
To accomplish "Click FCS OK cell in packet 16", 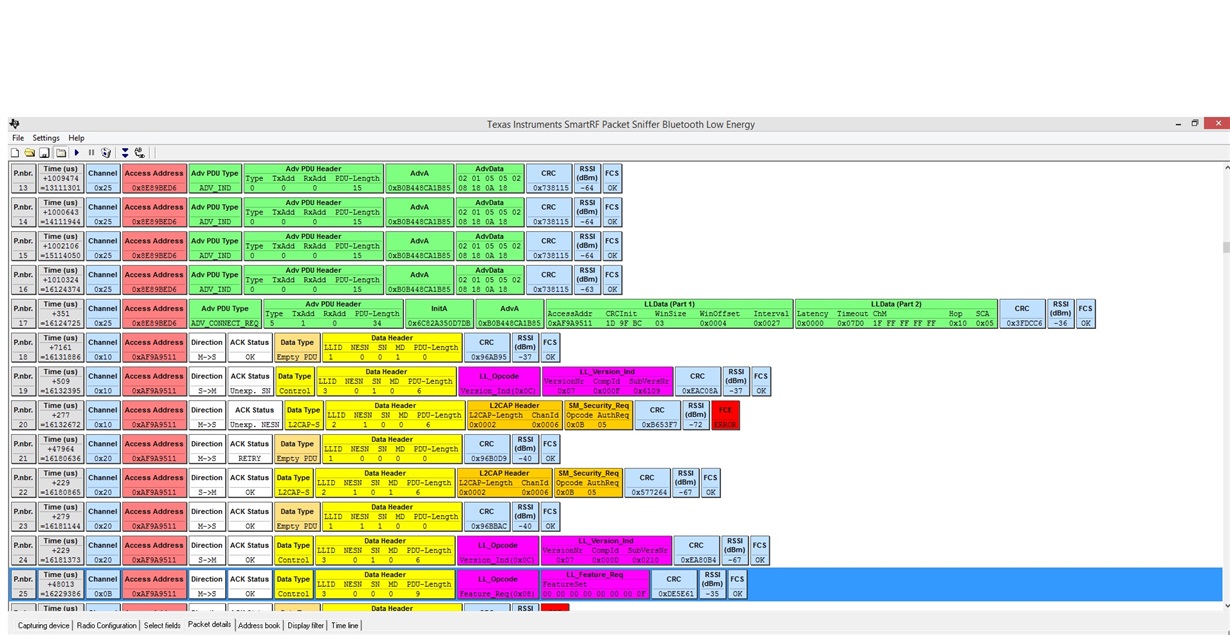I will [x=612, y=281].
